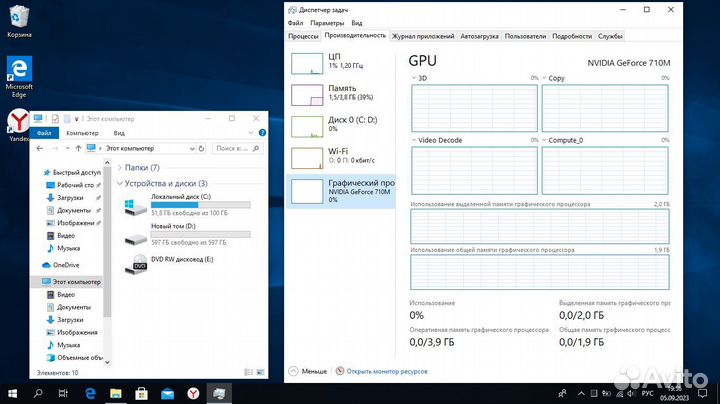Launch Yandex browser from the taskbar
This screenshot has width=720, height=404.
[x=194, y=394]
